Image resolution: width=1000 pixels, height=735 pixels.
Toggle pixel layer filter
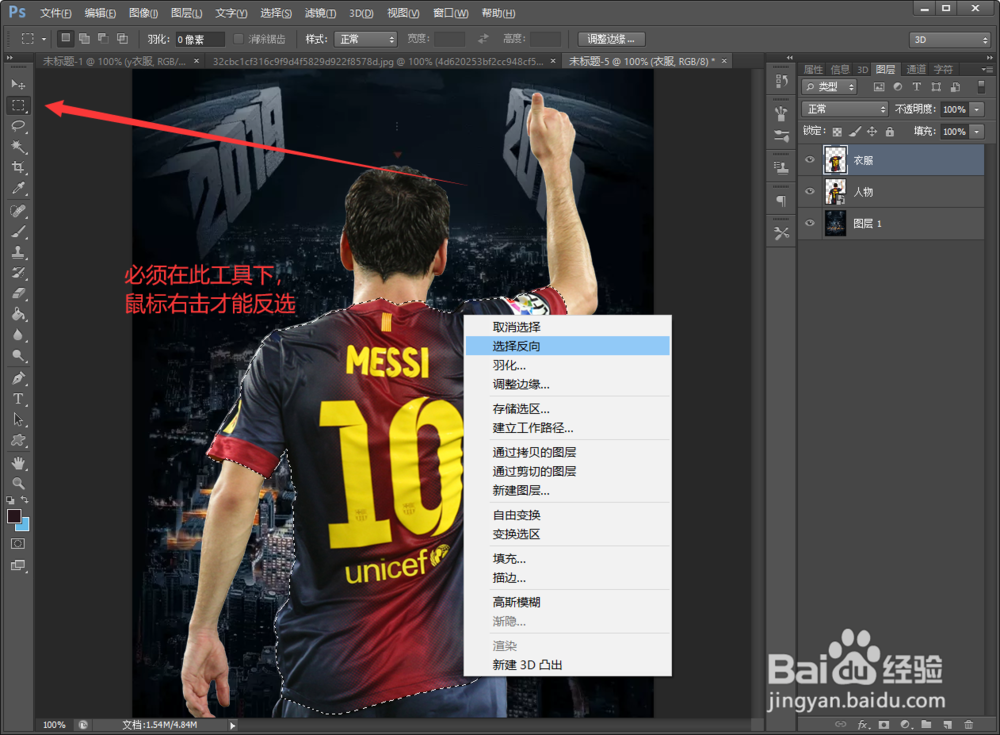click(879, 87)
